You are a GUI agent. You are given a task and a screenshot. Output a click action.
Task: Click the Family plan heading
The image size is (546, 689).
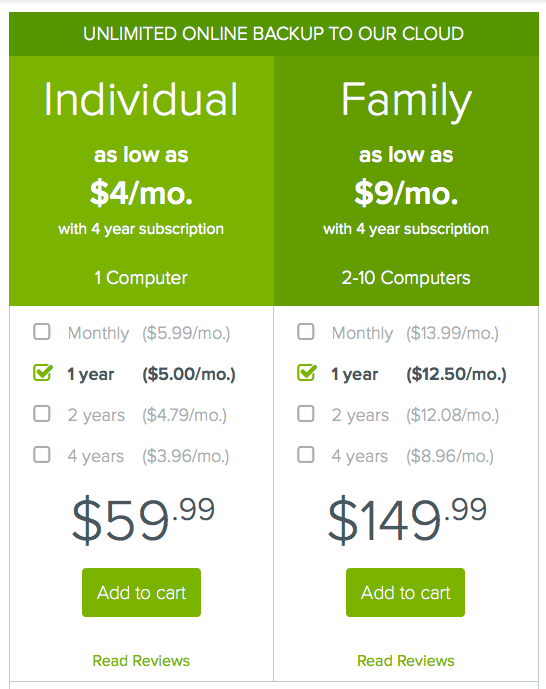406,102
